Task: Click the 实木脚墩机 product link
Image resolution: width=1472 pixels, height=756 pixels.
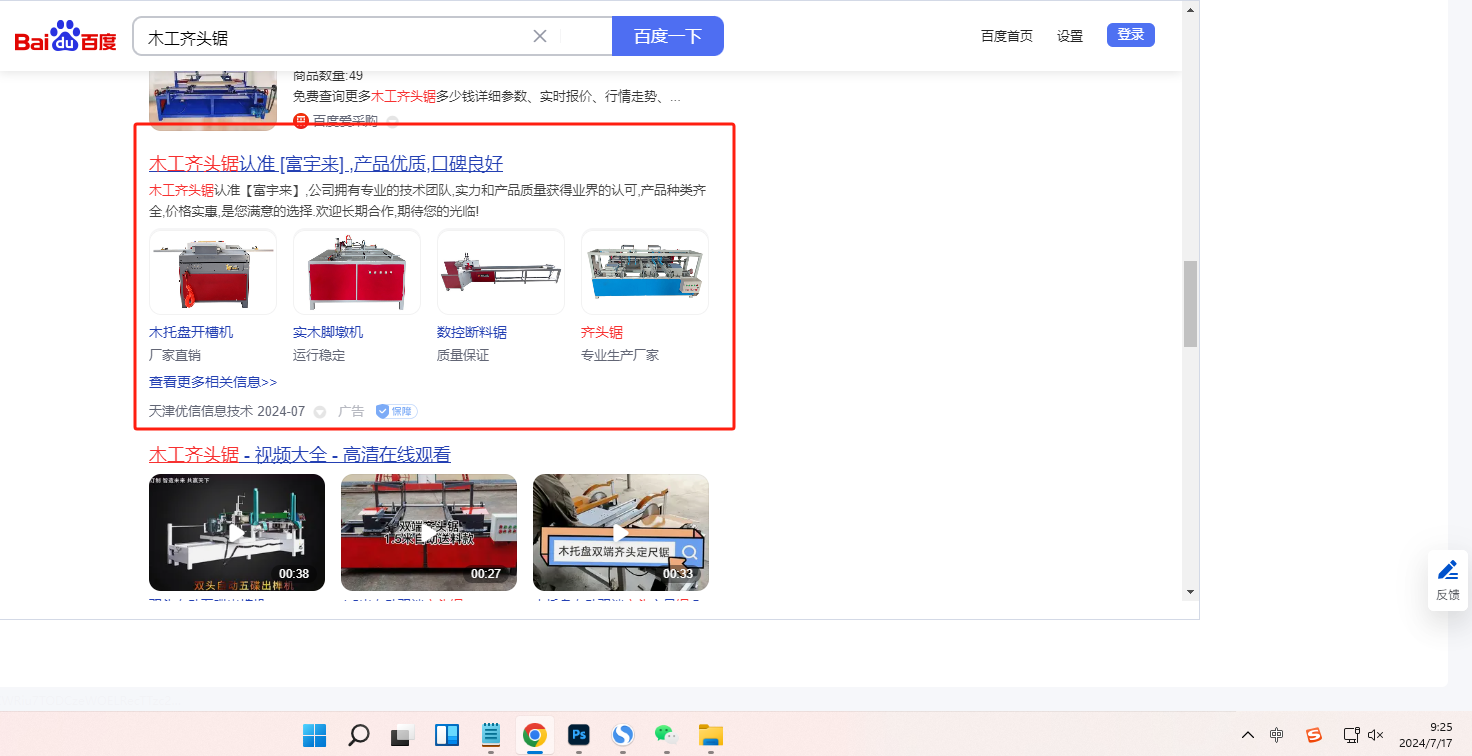Action: tap(328, 332)
